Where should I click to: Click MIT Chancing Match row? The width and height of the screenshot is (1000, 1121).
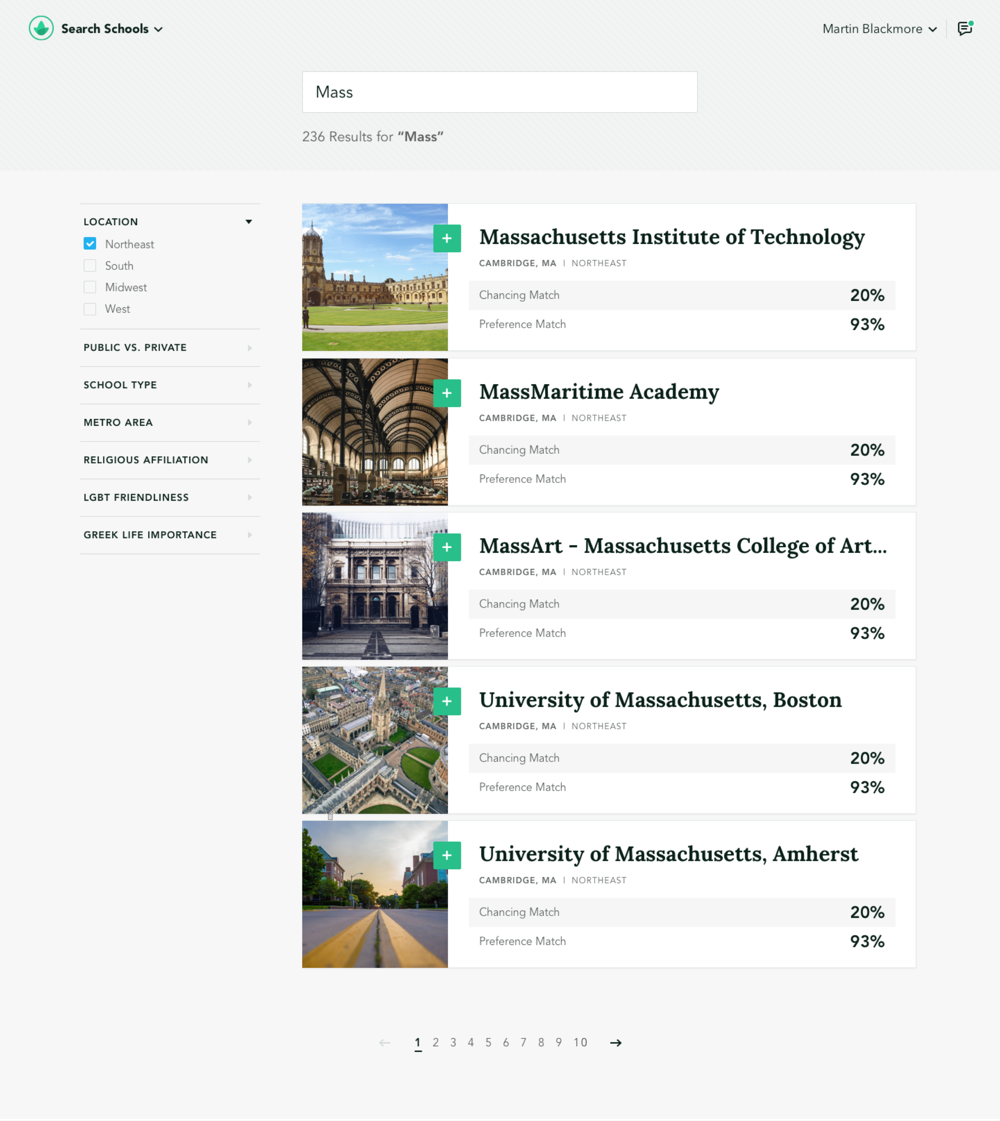(x=682, y=295)
